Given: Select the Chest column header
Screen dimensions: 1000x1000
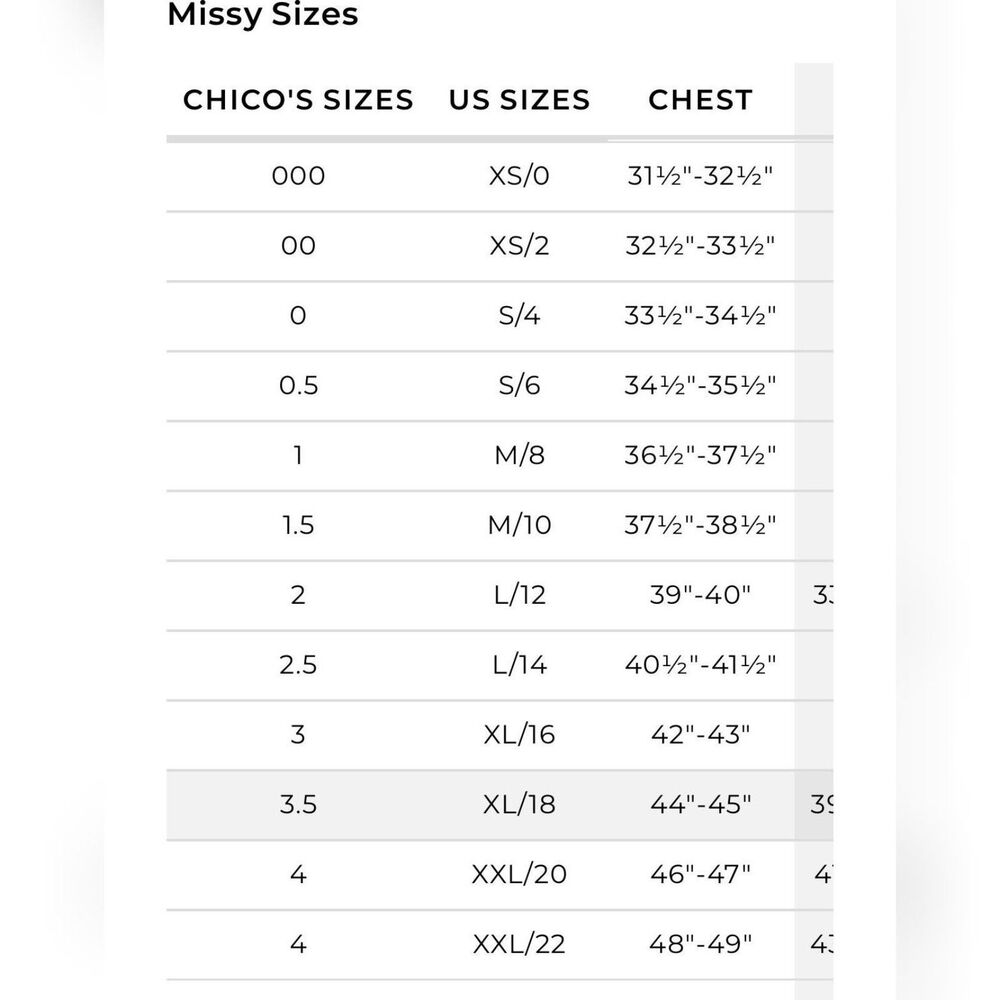Looking at the screenshot, I should pyautogui.click(x=700, y=99).
